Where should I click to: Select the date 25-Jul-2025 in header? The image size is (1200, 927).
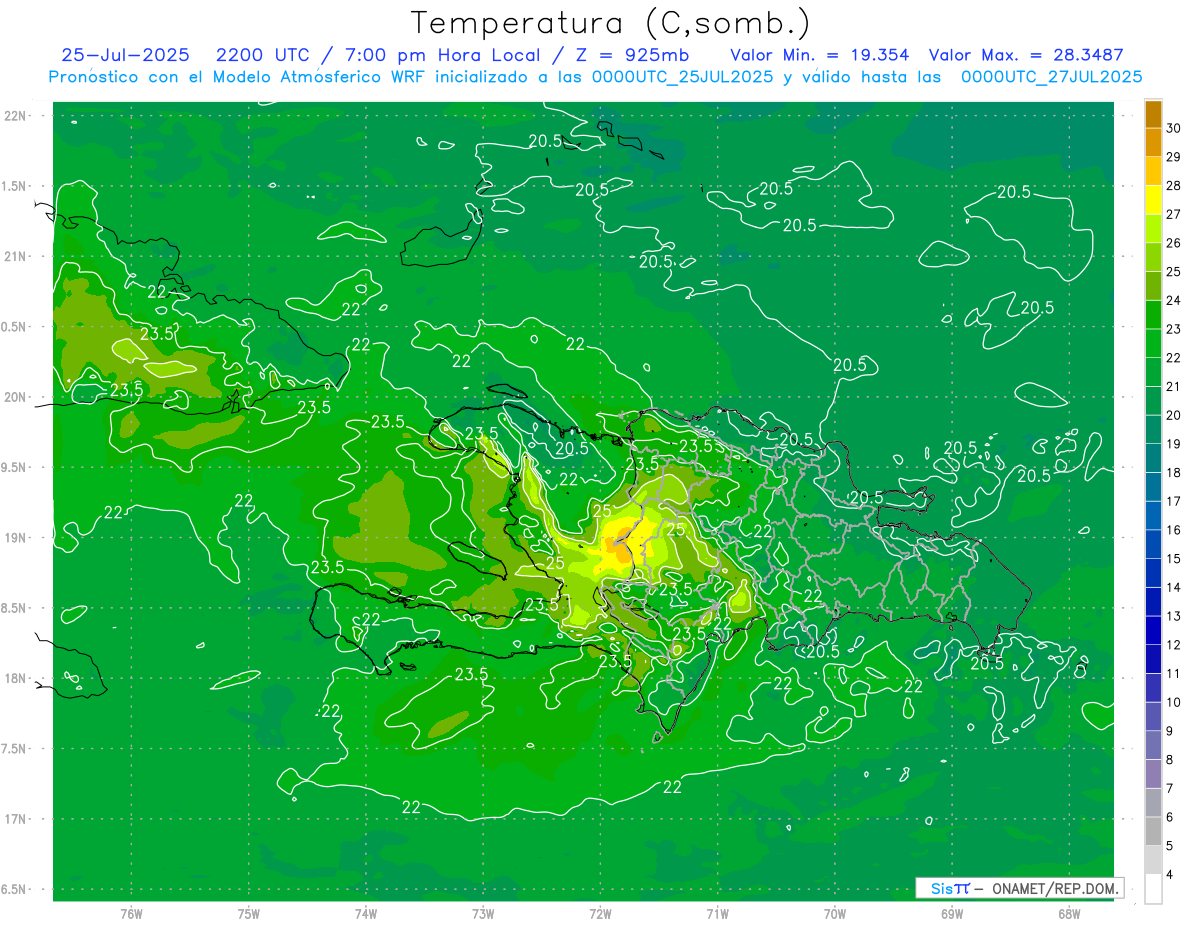click(x=125, y=55)
